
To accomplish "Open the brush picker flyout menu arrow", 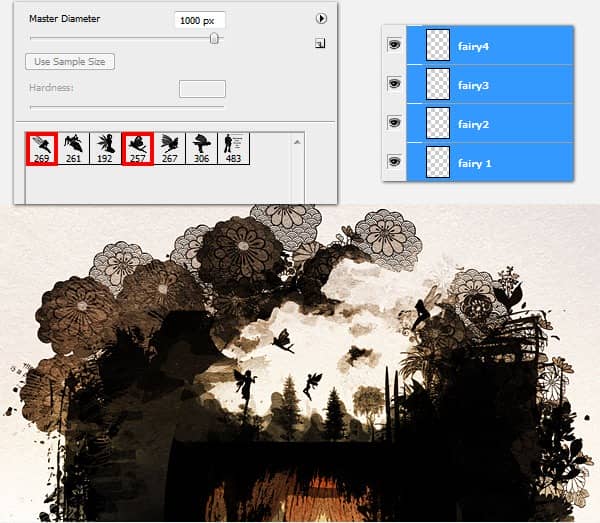I will pyautogui.click(x=321, y=18).
